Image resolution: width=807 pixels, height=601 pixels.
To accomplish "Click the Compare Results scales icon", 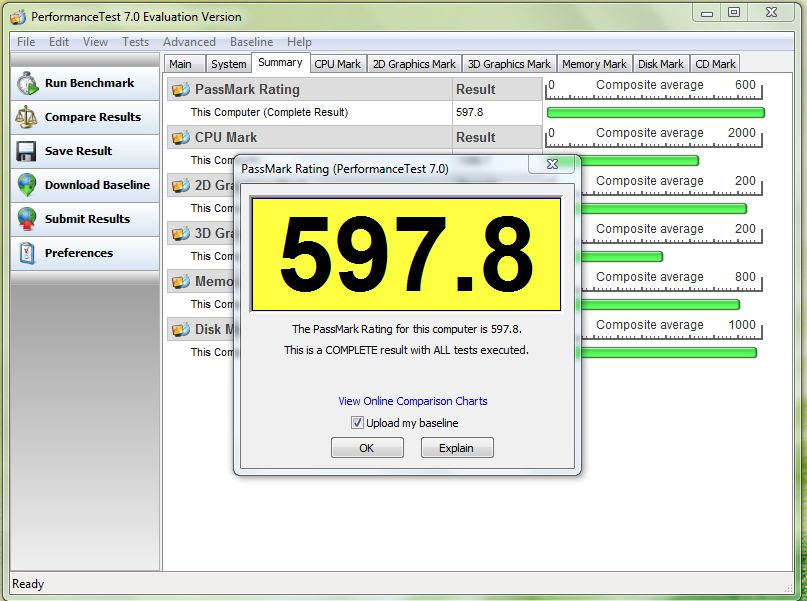I will tap(26, 117).
